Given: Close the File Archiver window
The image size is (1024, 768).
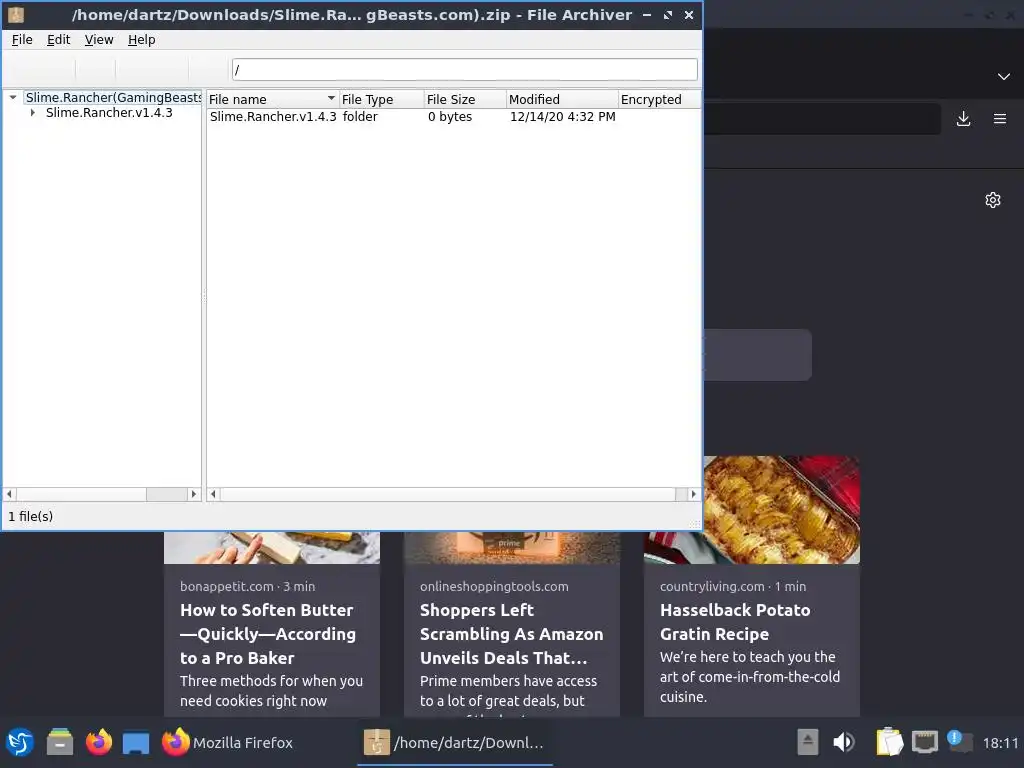Looking at the screenshot, I should click(688, 14).
